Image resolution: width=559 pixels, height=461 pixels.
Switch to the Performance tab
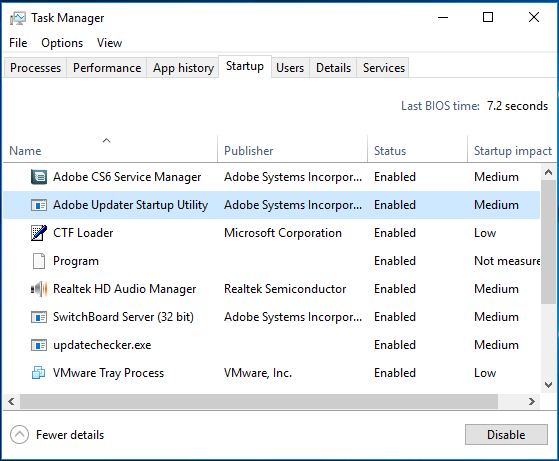[x=107, y=68]
